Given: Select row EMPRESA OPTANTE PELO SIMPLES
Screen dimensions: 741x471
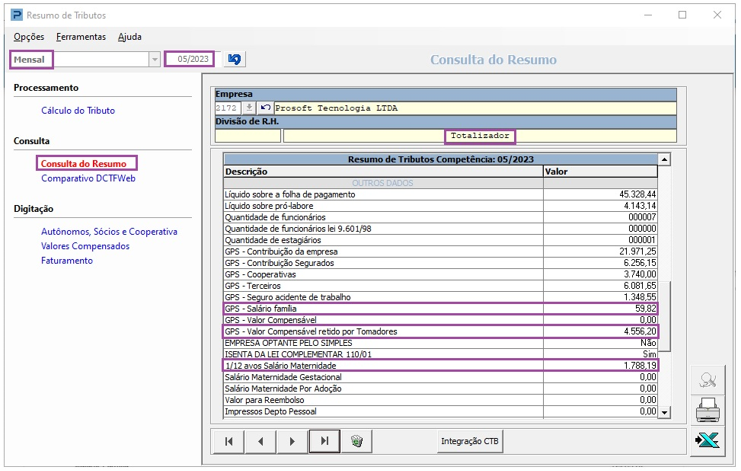Looking at the screenshot, I should 440,343.
